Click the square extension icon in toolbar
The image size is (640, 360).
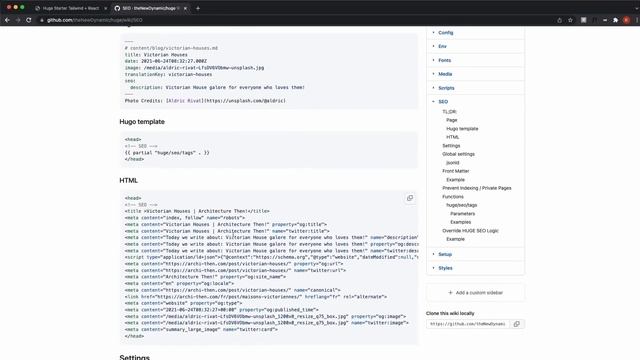point(584,20)
